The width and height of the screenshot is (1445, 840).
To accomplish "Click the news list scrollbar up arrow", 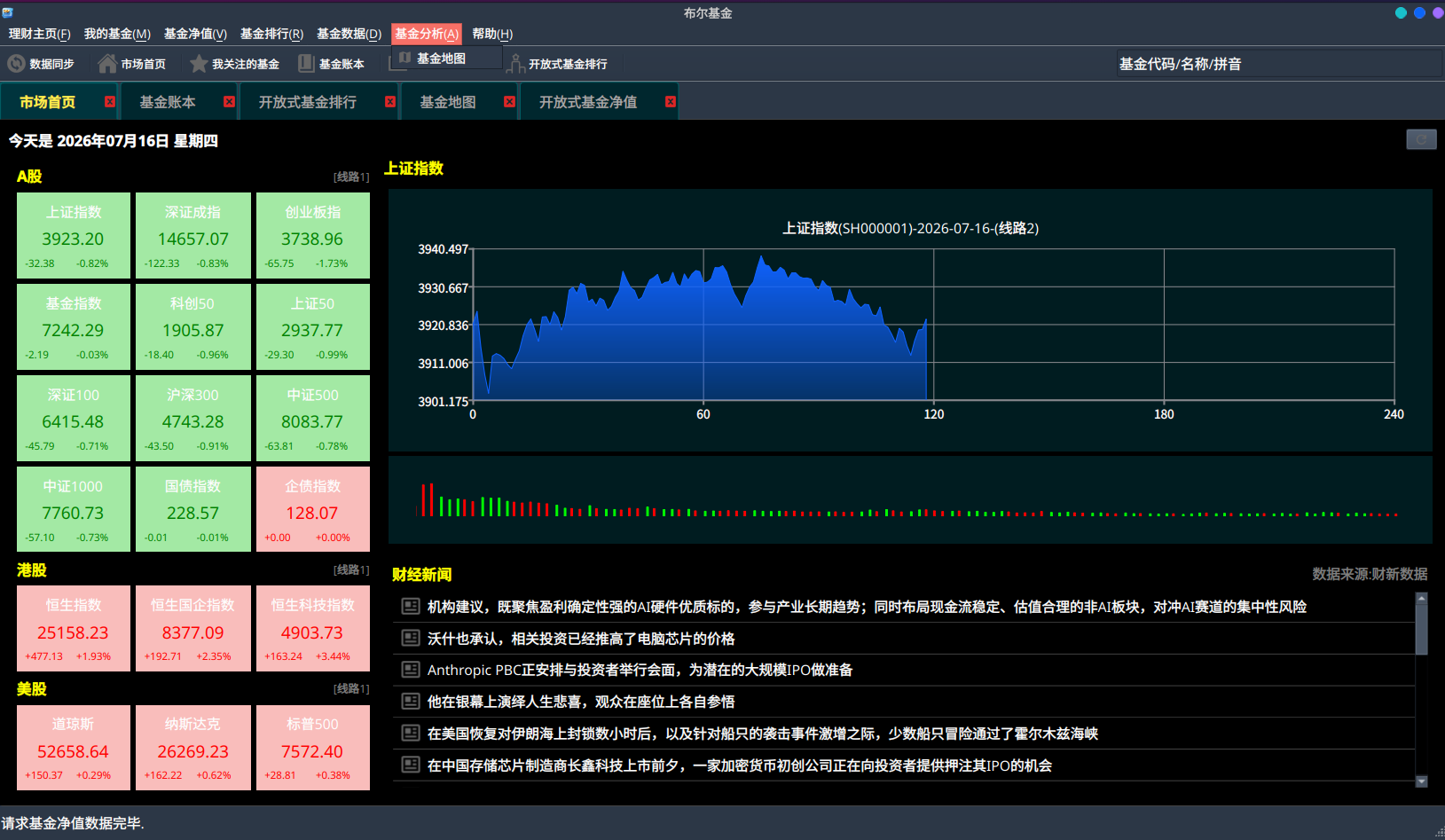I will (x=1421, y=598).
